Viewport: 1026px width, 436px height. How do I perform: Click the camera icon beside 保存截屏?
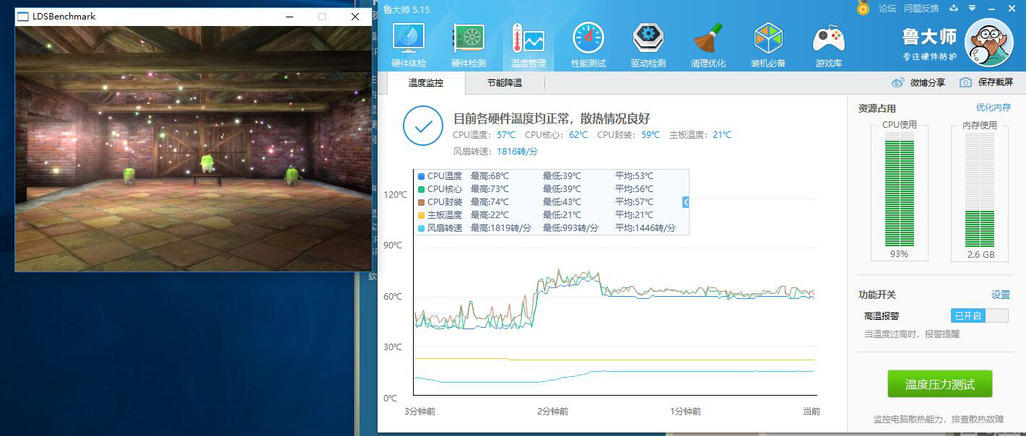(965, 82)
